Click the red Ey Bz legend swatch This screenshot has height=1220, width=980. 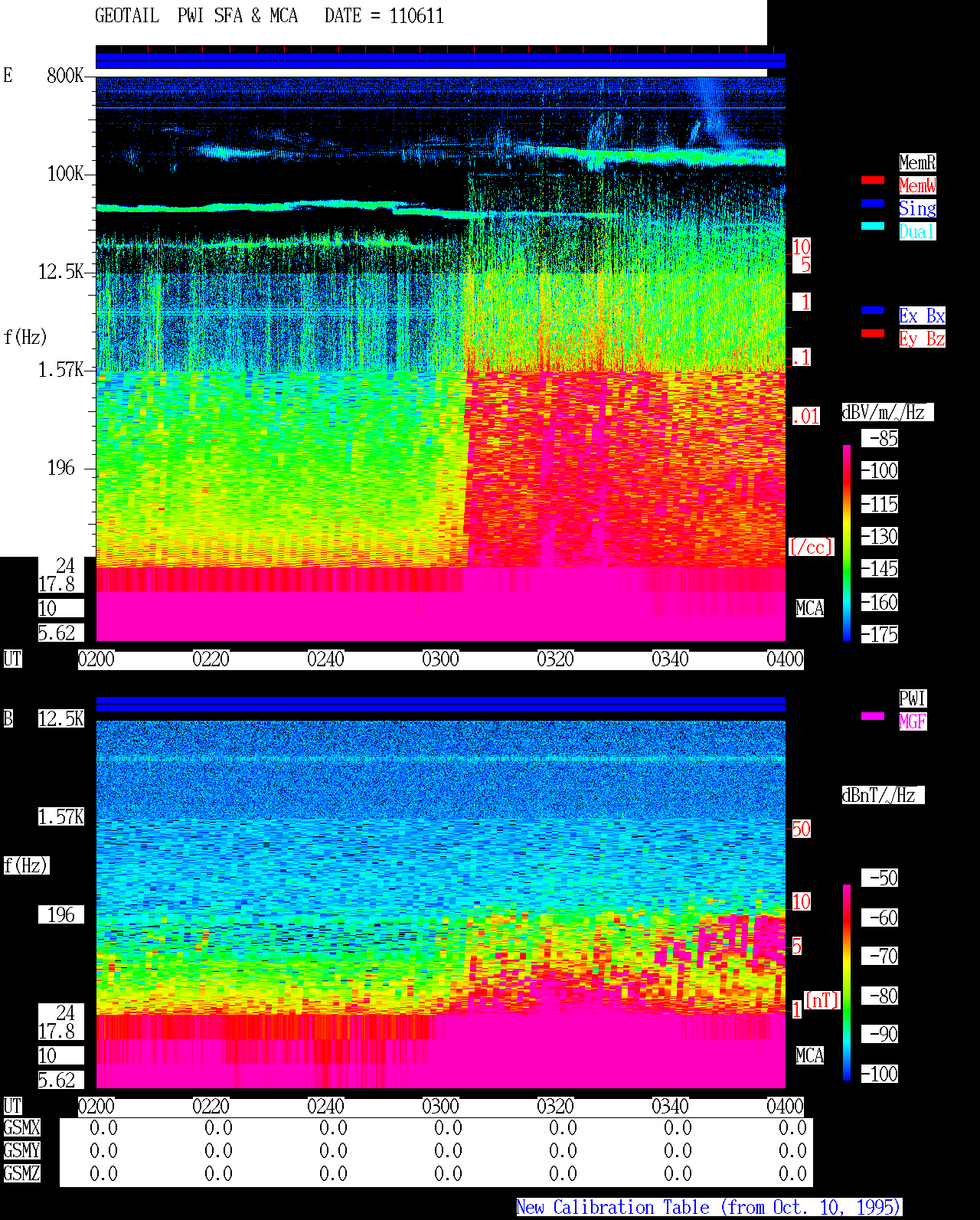tap(873, 333)
